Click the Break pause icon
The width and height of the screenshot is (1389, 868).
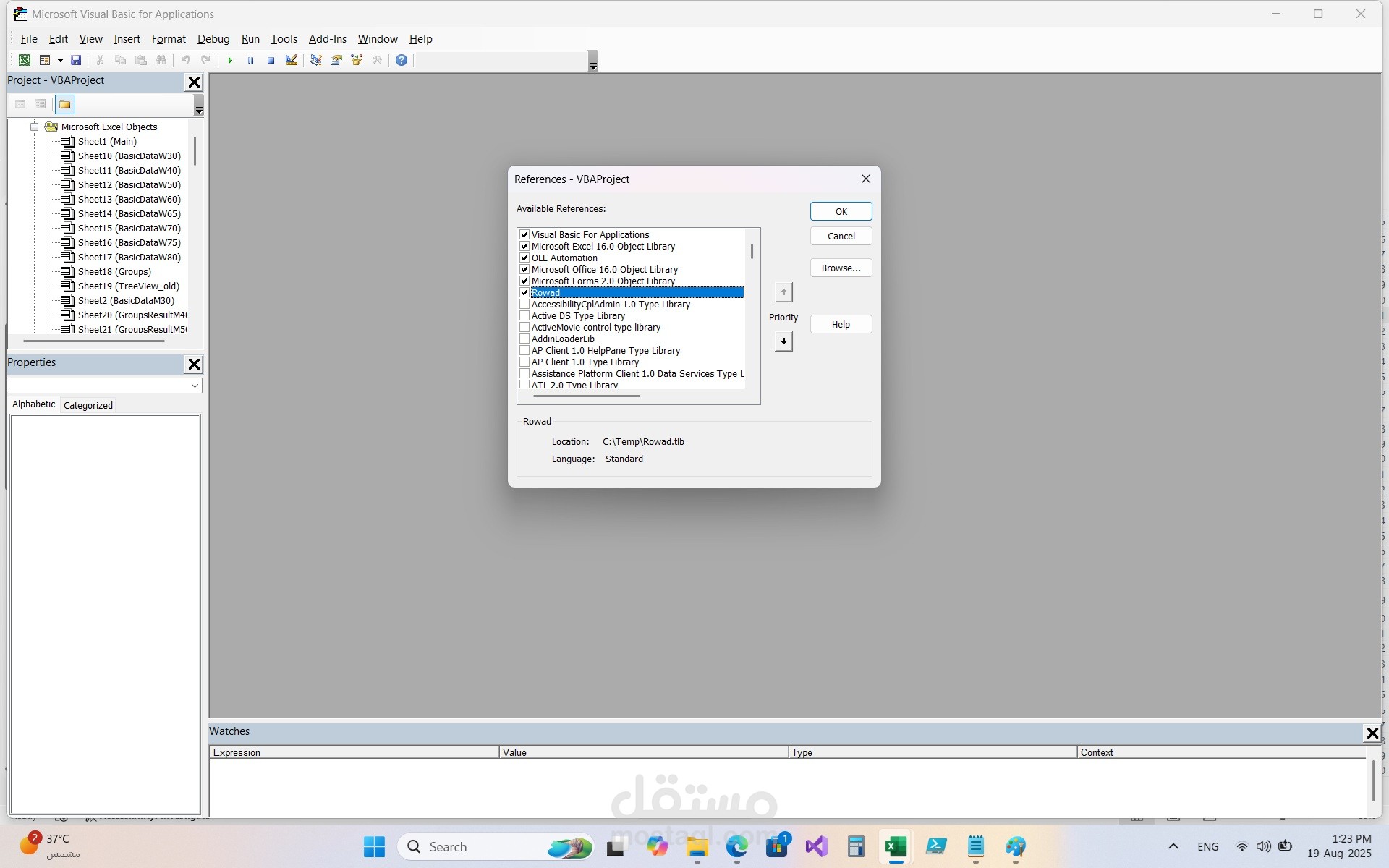pos(250,60)
